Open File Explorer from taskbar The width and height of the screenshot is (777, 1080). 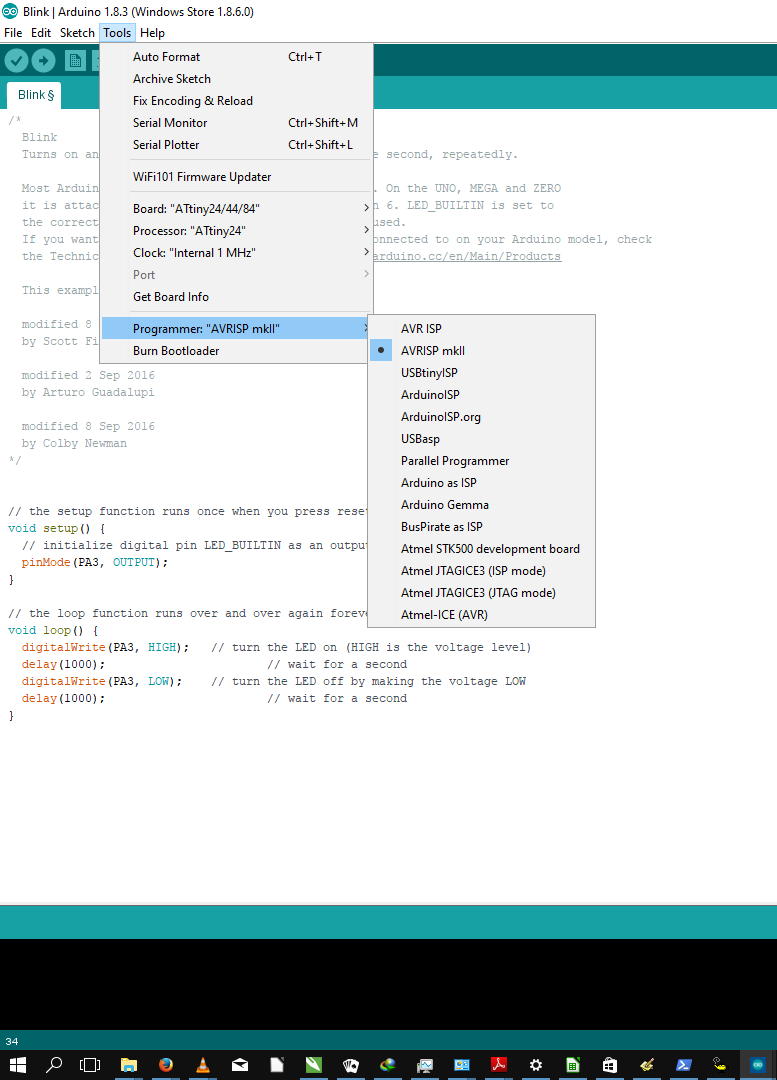pos(129,1065)
